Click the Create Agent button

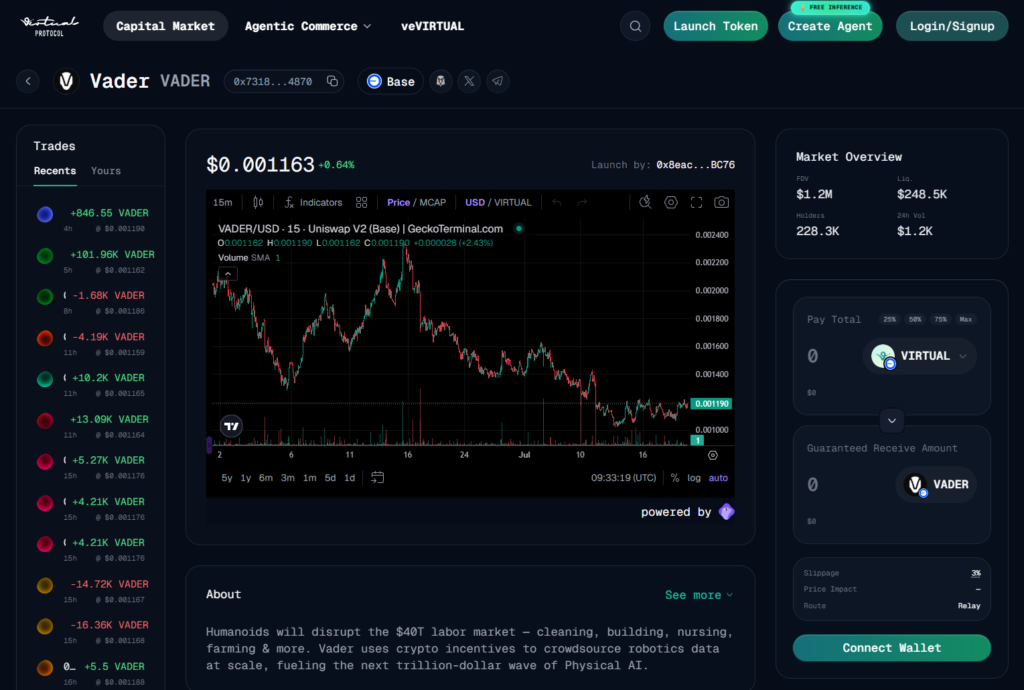tap(829, 26)
